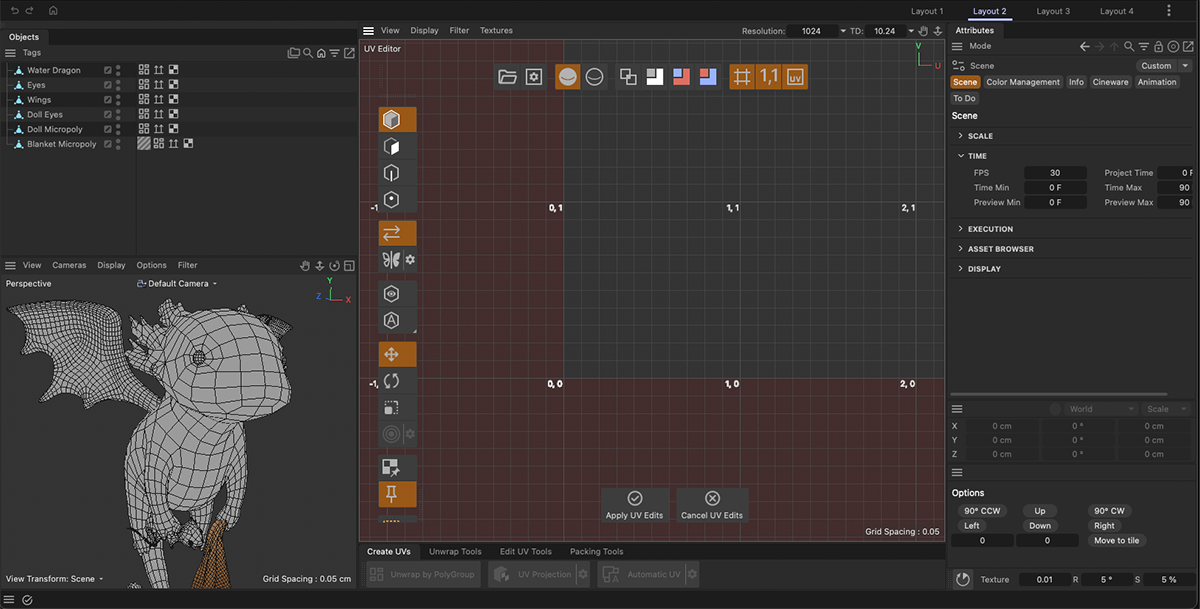Click Apply UV Edits button
This screenshot has width=1200, height=609.
coord(634,506)
